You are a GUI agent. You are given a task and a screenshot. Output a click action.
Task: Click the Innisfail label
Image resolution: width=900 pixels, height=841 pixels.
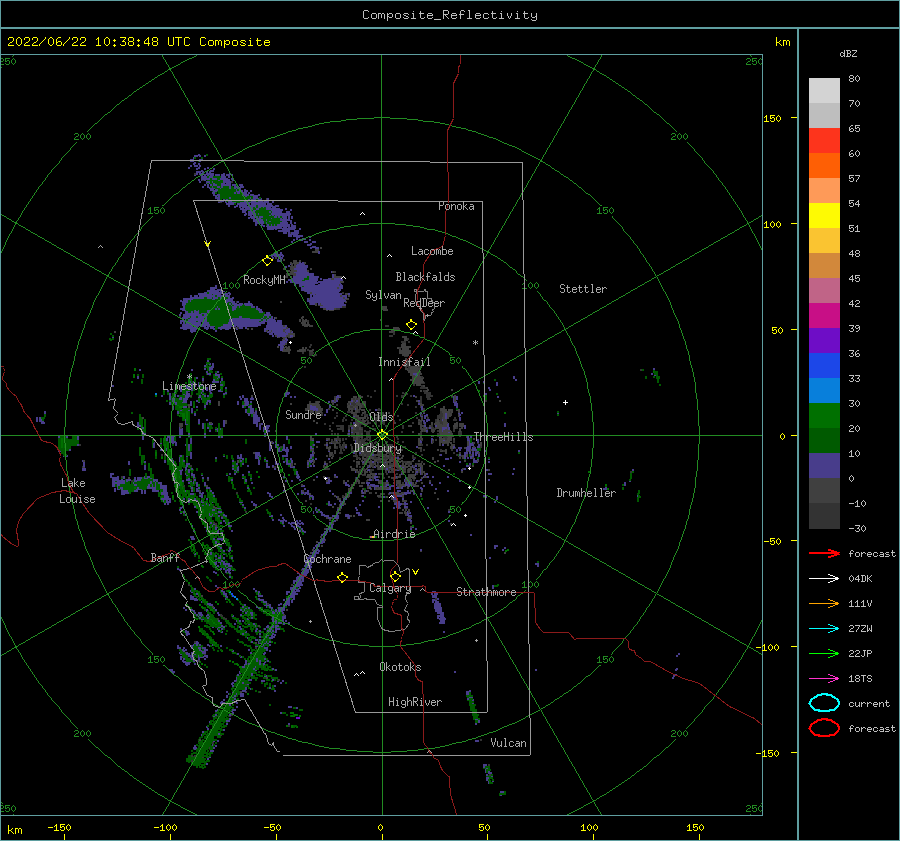click(404, 362)
